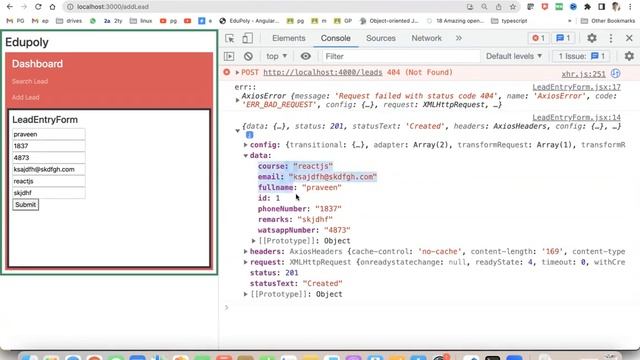Click the course field containing reactjs
The height and width of the screenshot is (360, 640).
tap(49, 181)
